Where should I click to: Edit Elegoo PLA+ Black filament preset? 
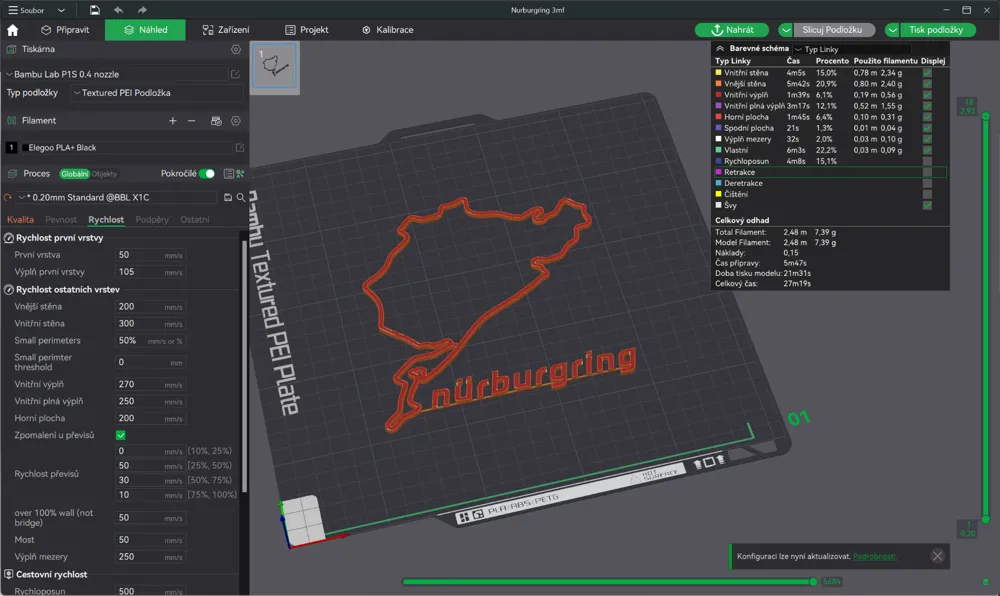[x=240, y=147]
